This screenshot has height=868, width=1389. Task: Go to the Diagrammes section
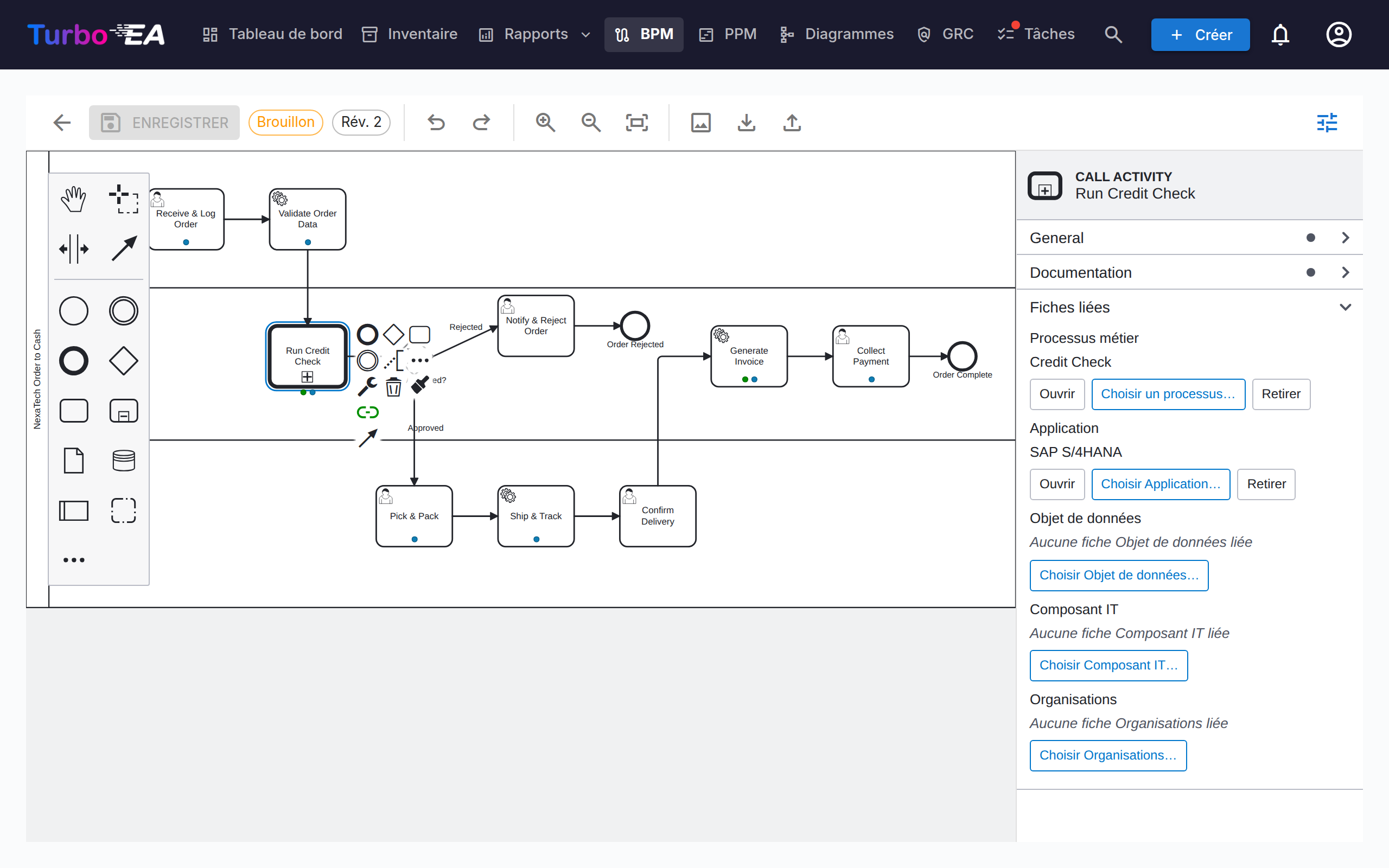point(836,34)
